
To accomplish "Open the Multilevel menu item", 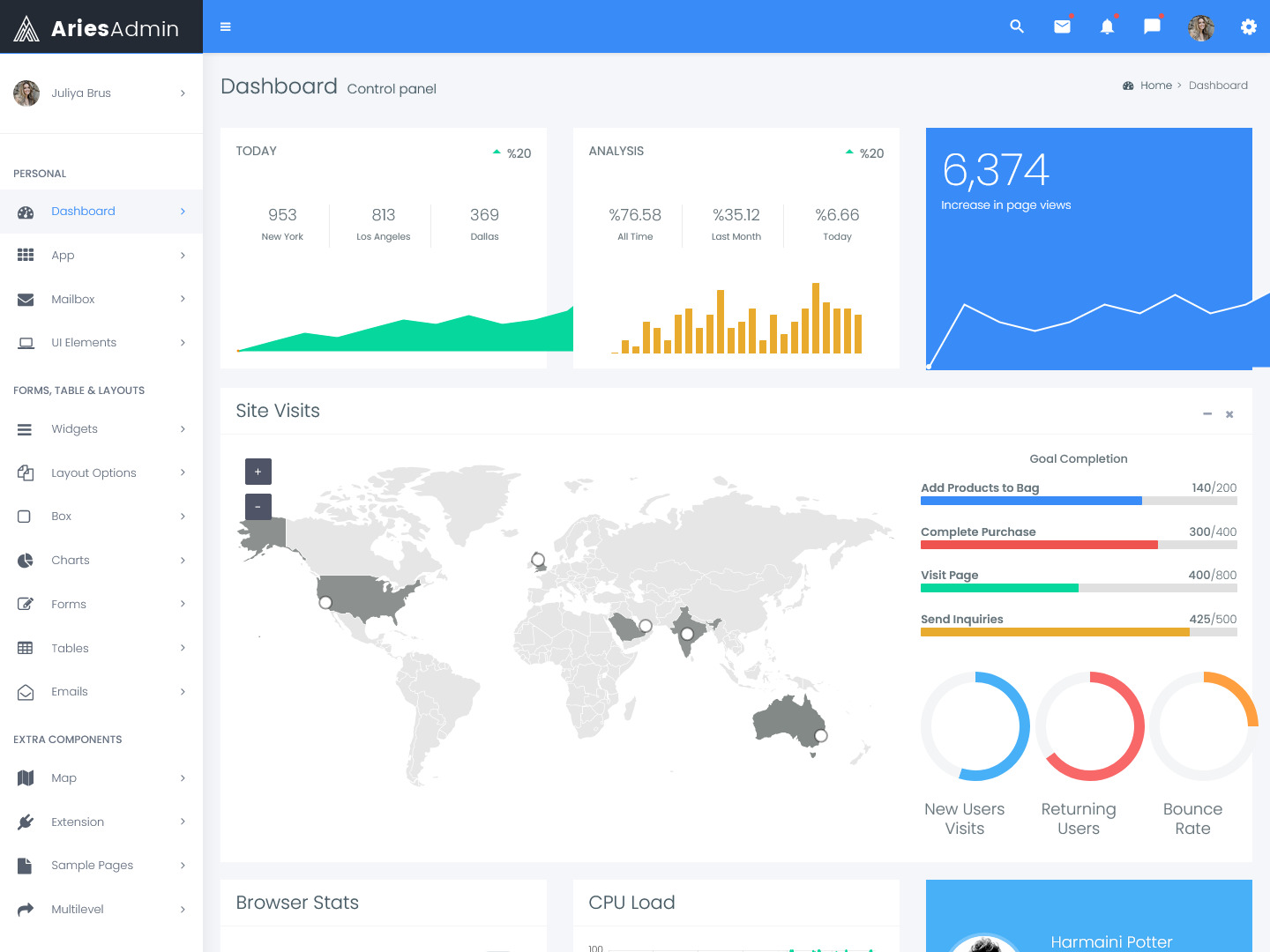I will click(x=101, y=909).
